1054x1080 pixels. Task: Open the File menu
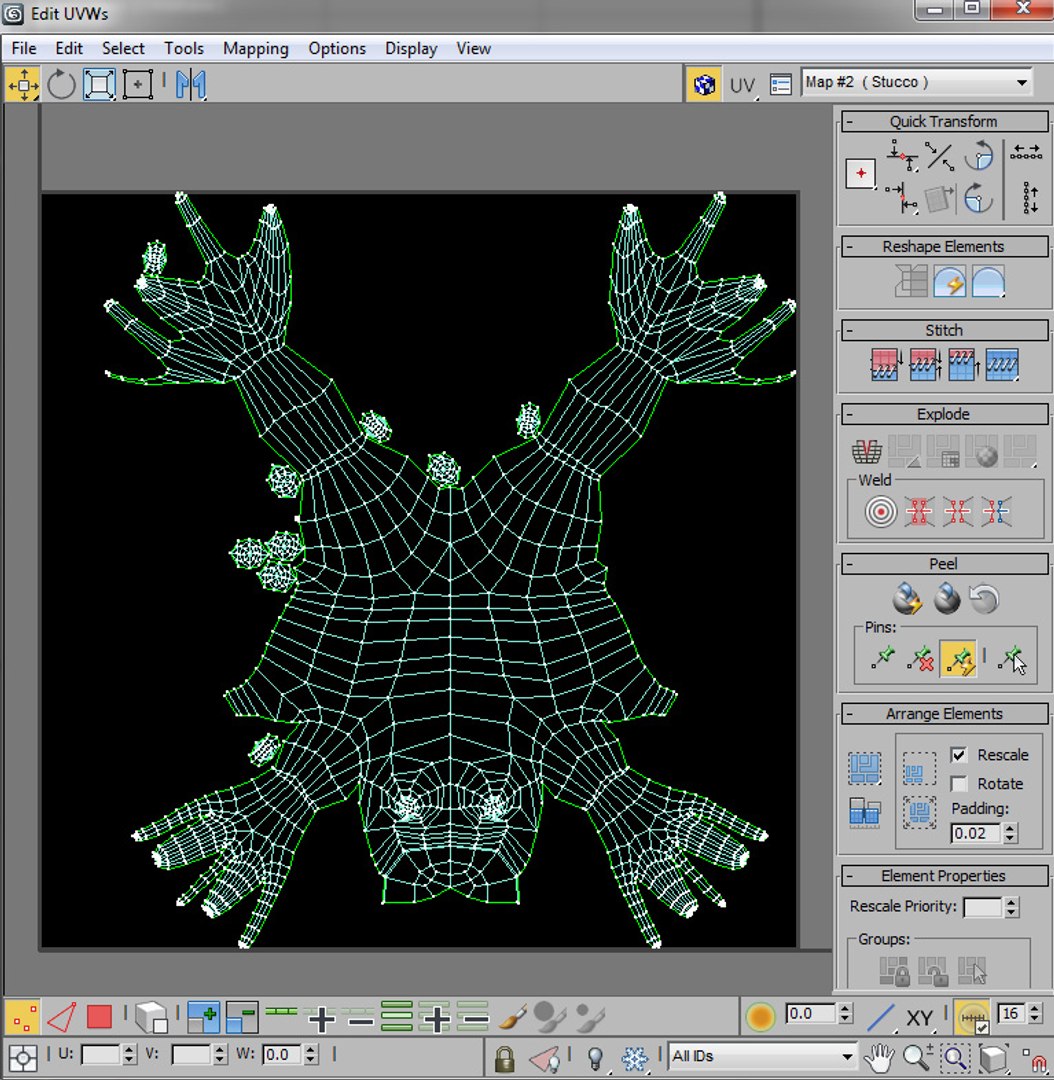pos(24,48)
